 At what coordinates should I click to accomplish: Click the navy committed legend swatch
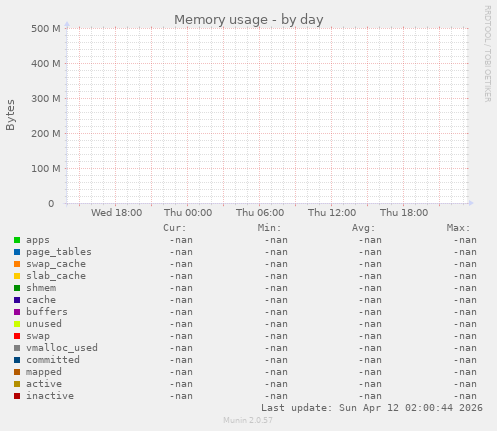pos(17,360)
